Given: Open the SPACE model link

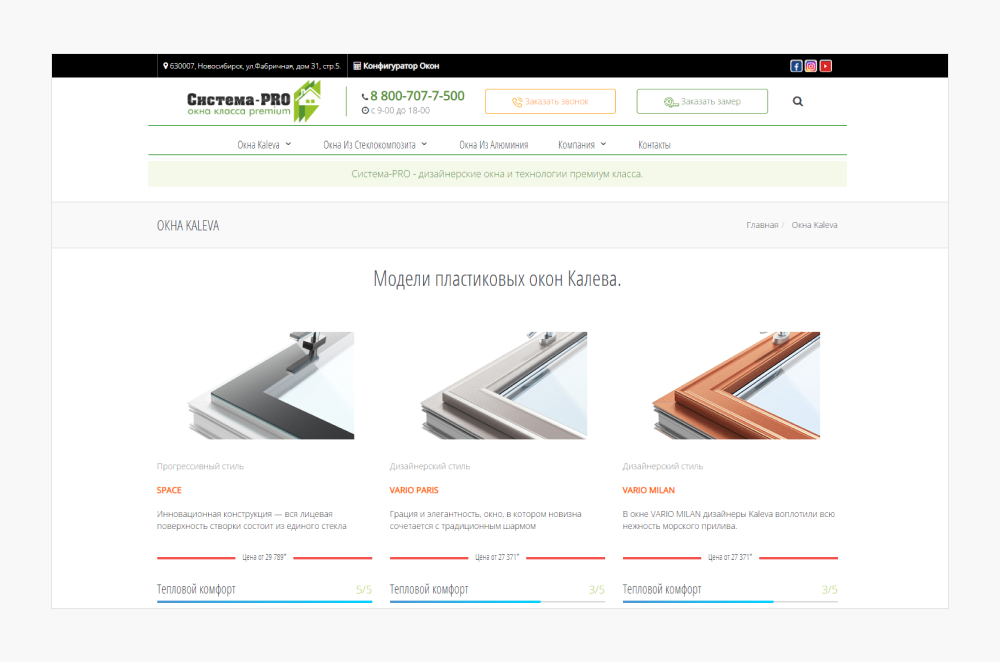Looking at the screenshot, I should [169, 490].
